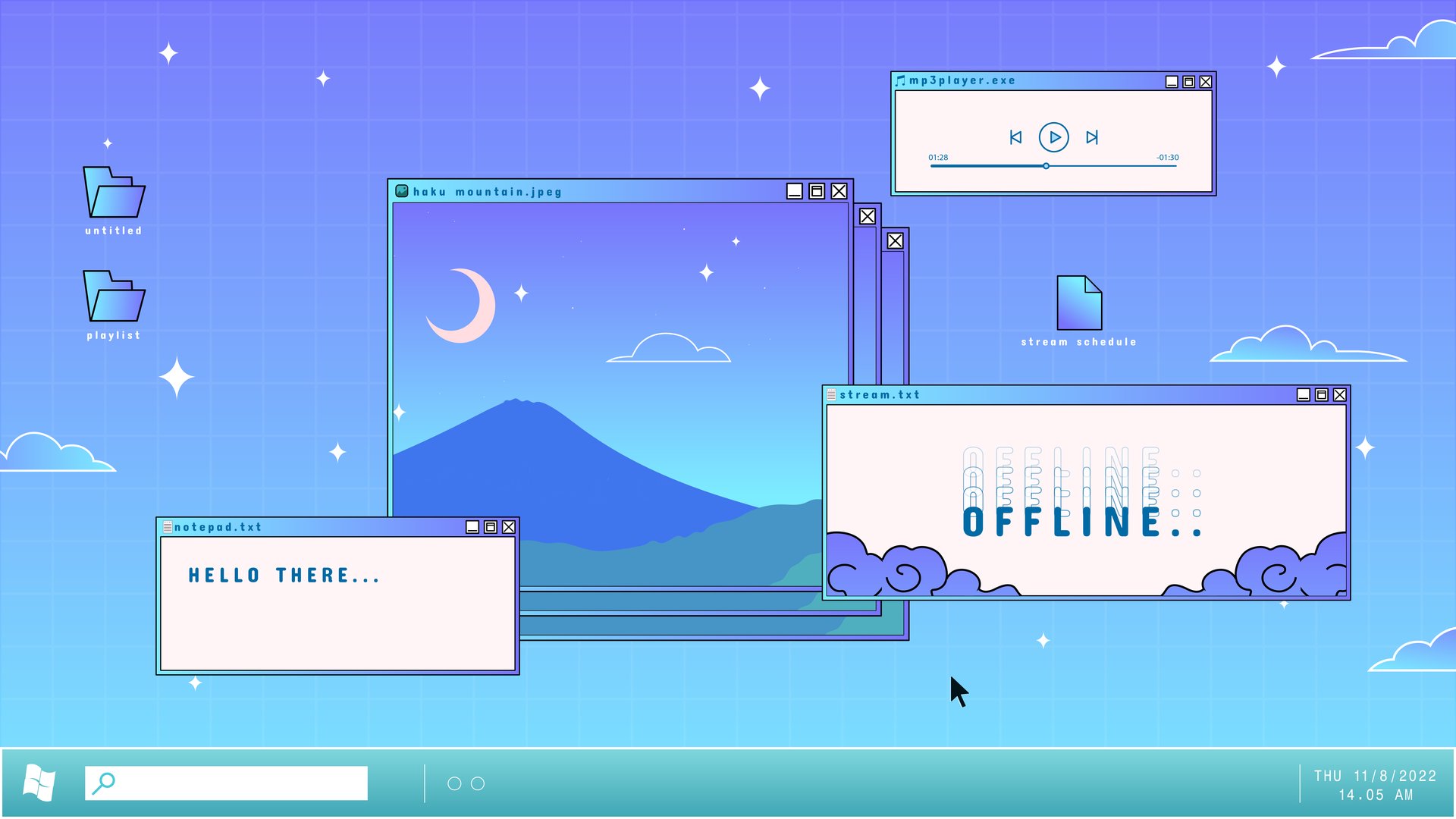Skip to next track in mp3player
This screenshot has width=1456, height=819.
pyautogui.click(x=1092, y=137)
